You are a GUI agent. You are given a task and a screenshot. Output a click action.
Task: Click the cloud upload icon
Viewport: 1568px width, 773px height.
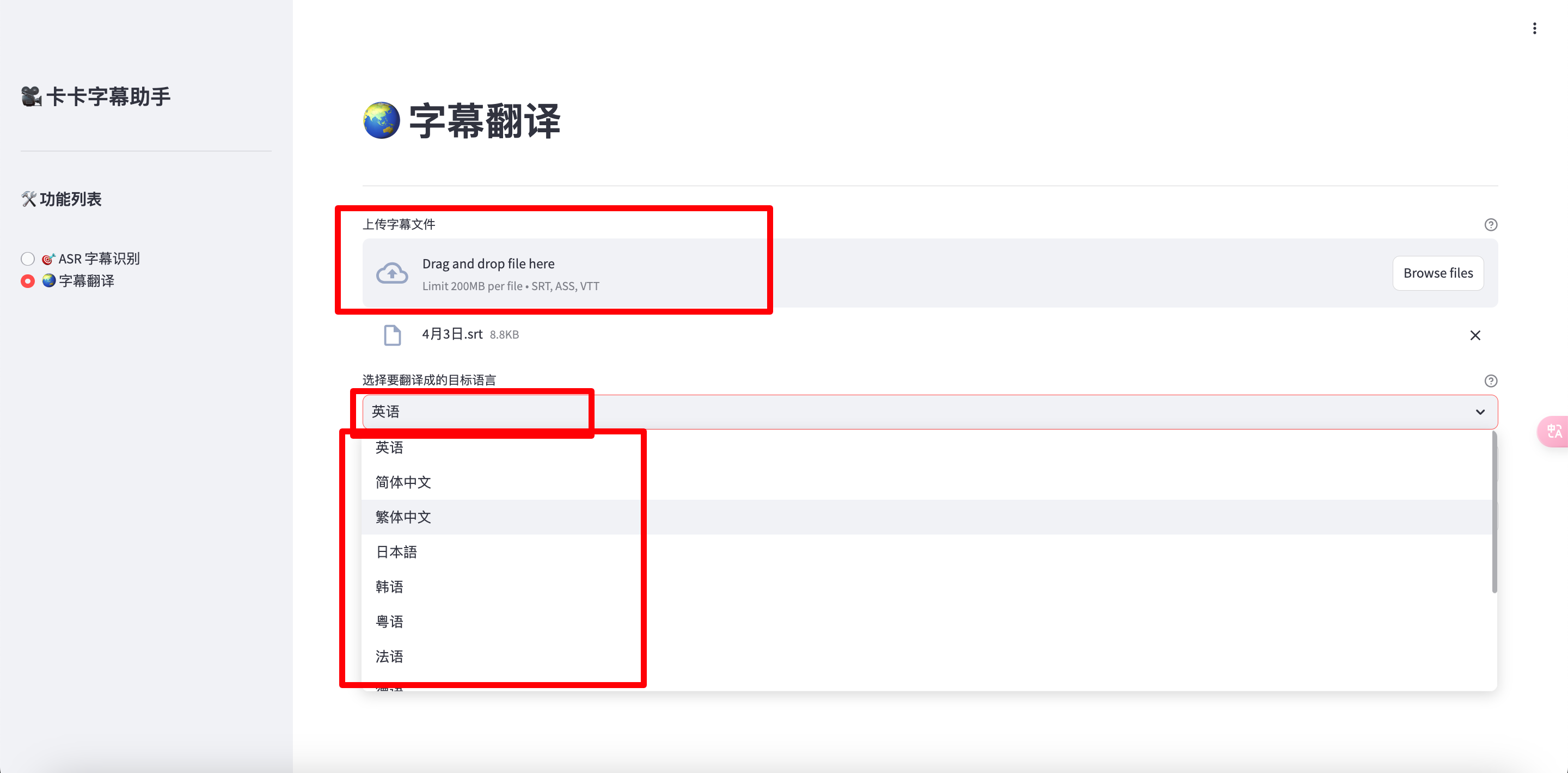point(391,273)
